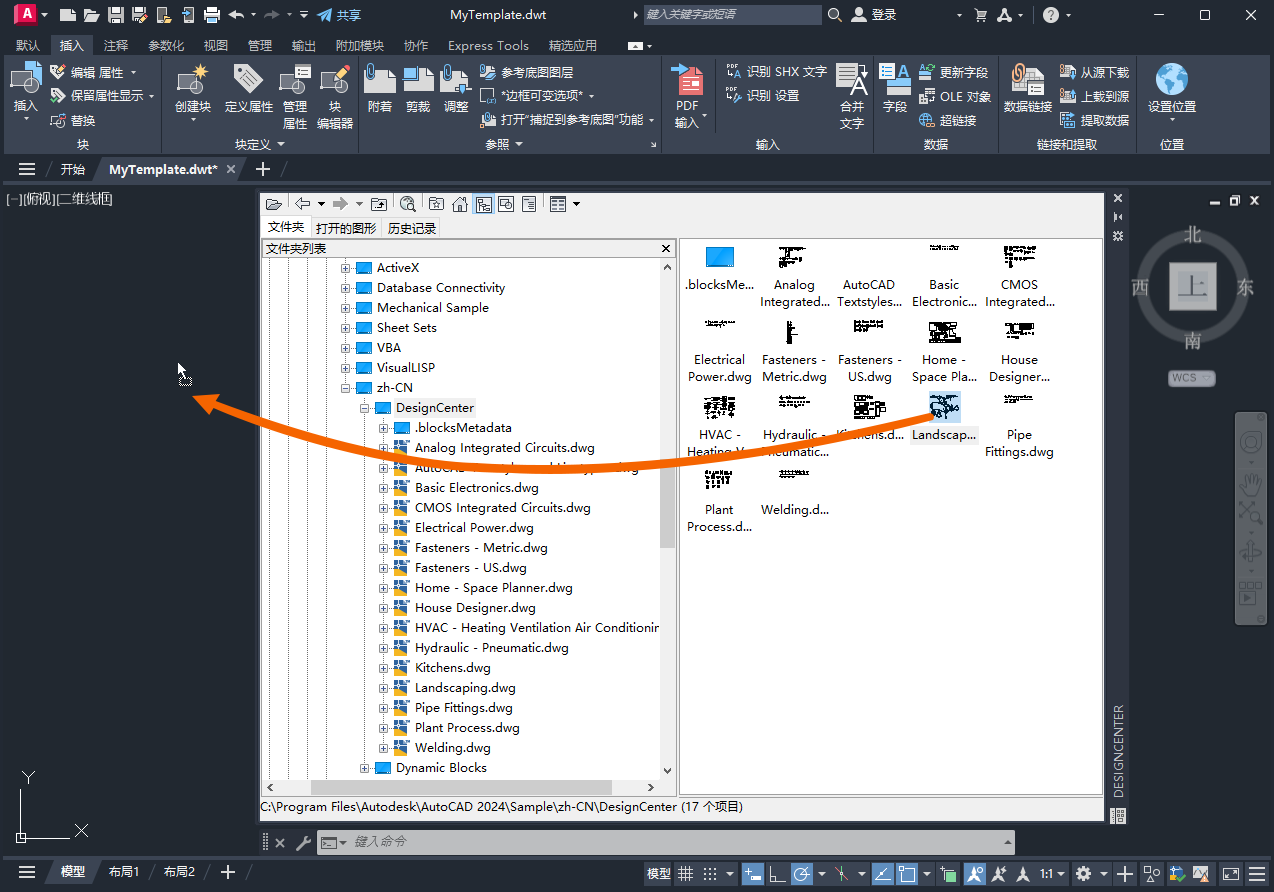The image size is (1274, 892).
Task: Click DesignCenter Up one folder button
Action: [x=379, y=204]
